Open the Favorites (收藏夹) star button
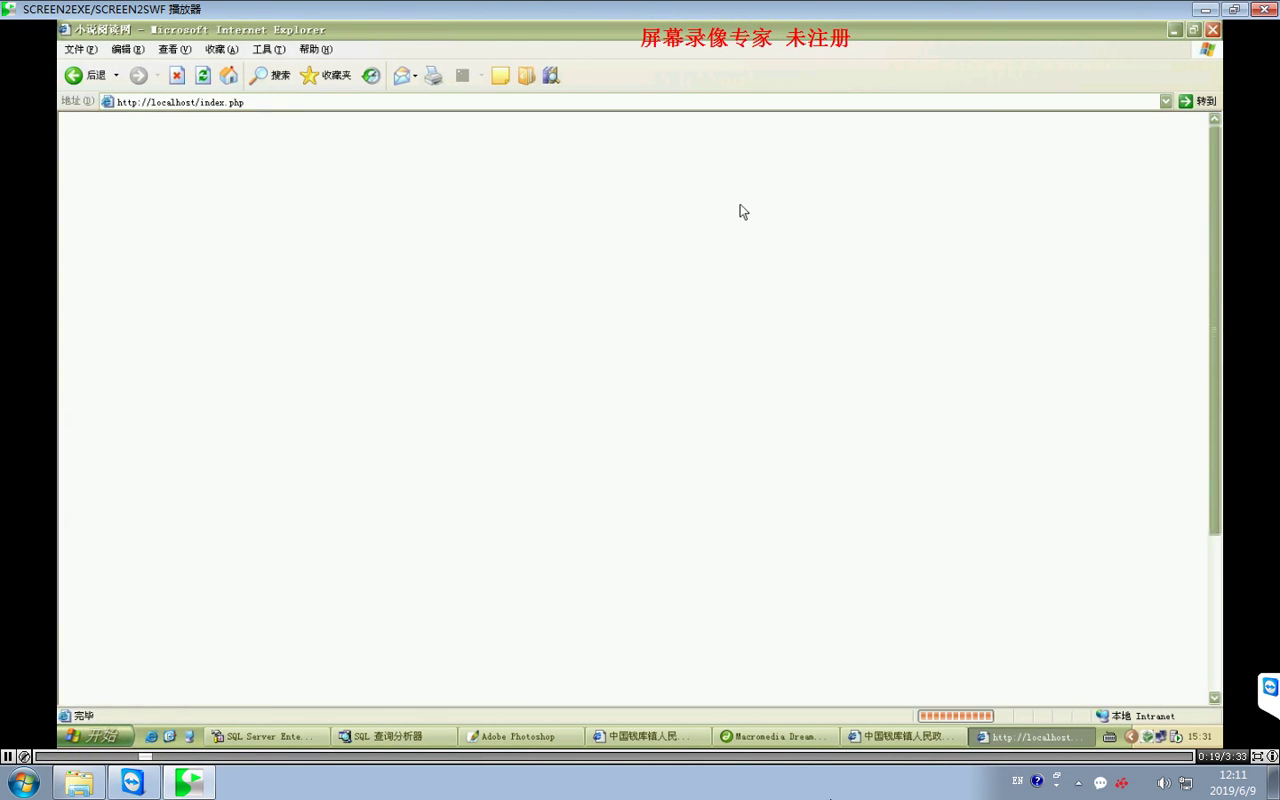The image size is (1280, 800). pos(326,76)
